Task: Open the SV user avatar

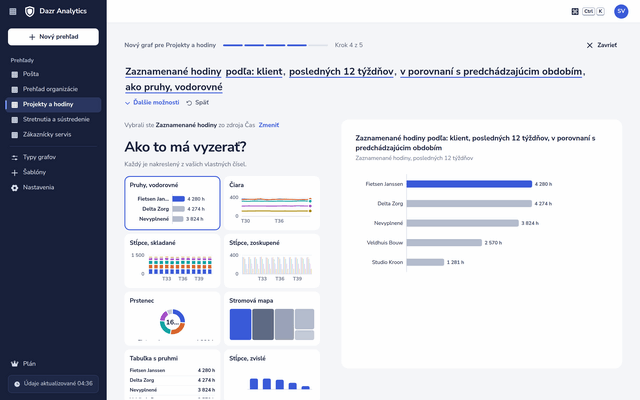Action: [621, 11]
